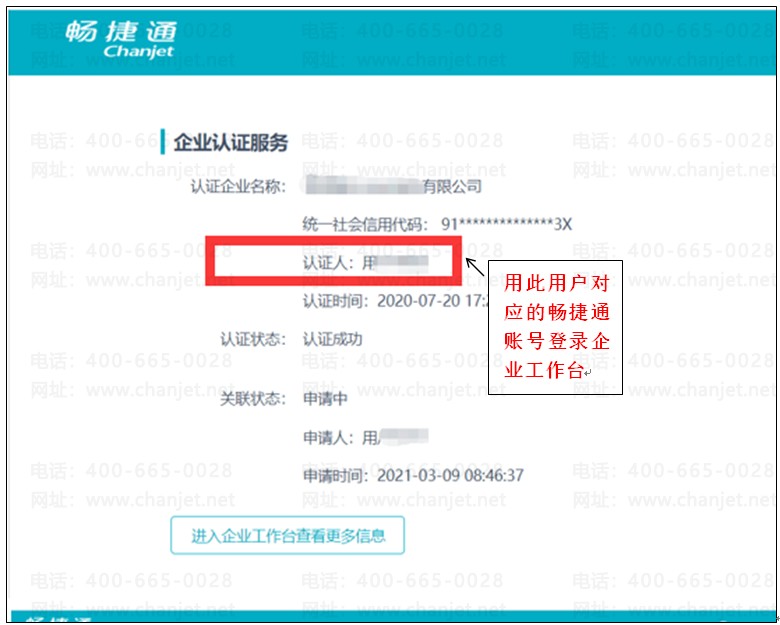Click the 申请人 user name text
780x625 pixels.
click(x=395, y=437)
